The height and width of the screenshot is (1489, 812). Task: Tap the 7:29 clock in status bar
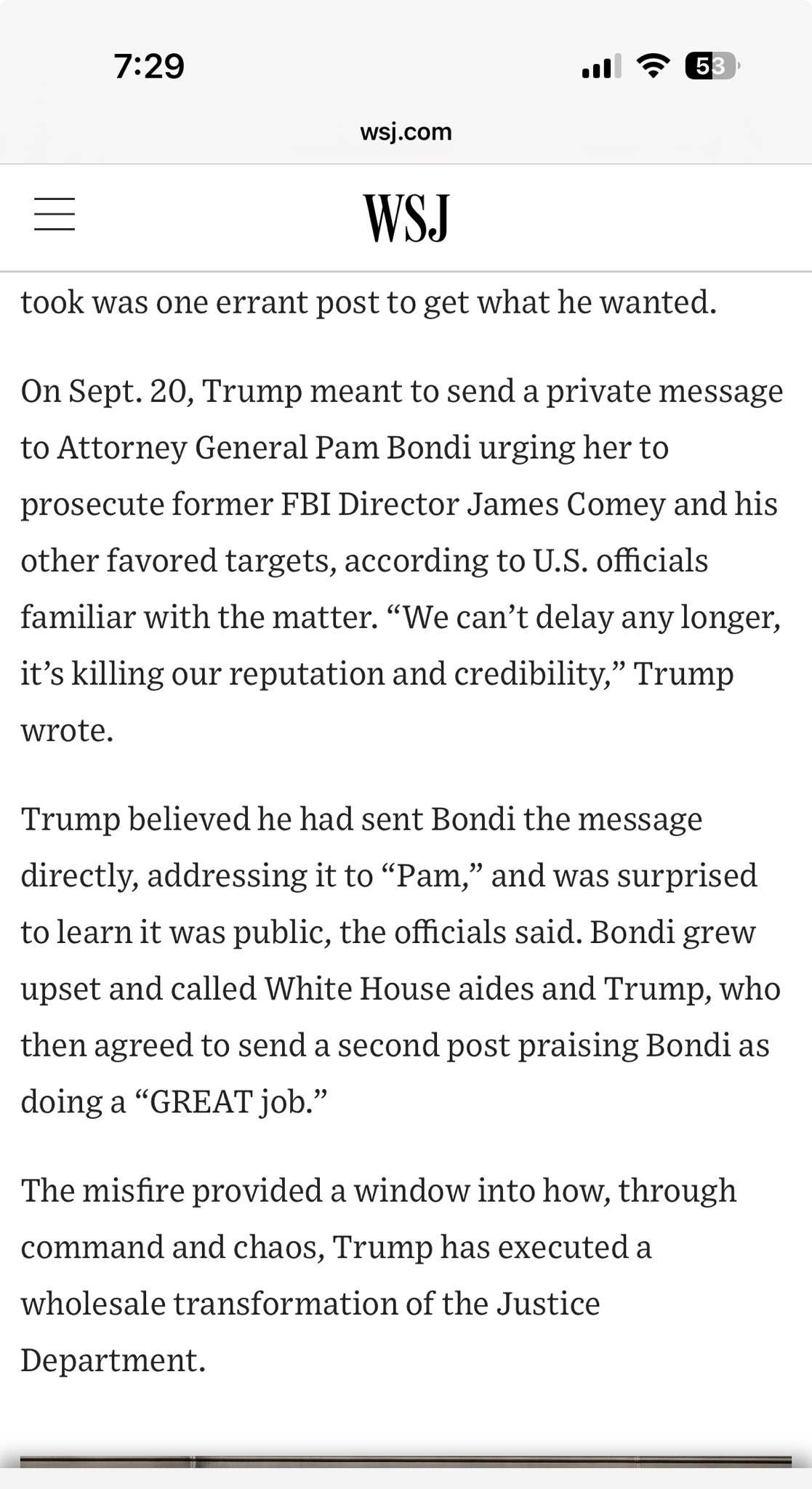pos(149,66)
